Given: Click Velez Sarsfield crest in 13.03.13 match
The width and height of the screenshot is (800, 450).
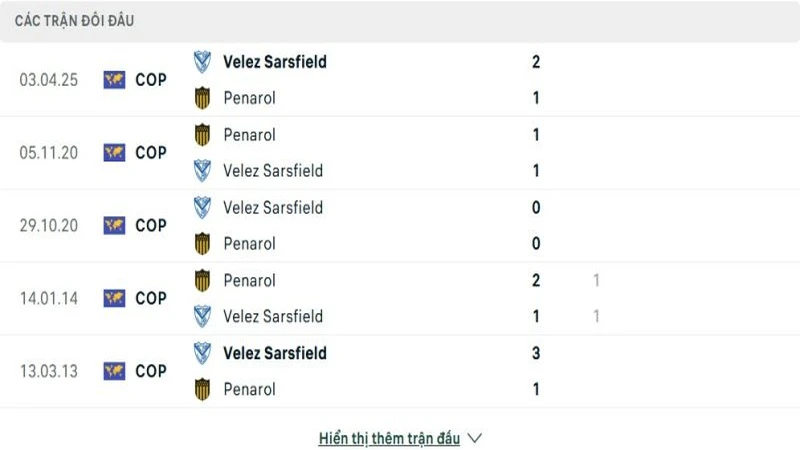Looking at the screenshot, I should coord(203,353).
